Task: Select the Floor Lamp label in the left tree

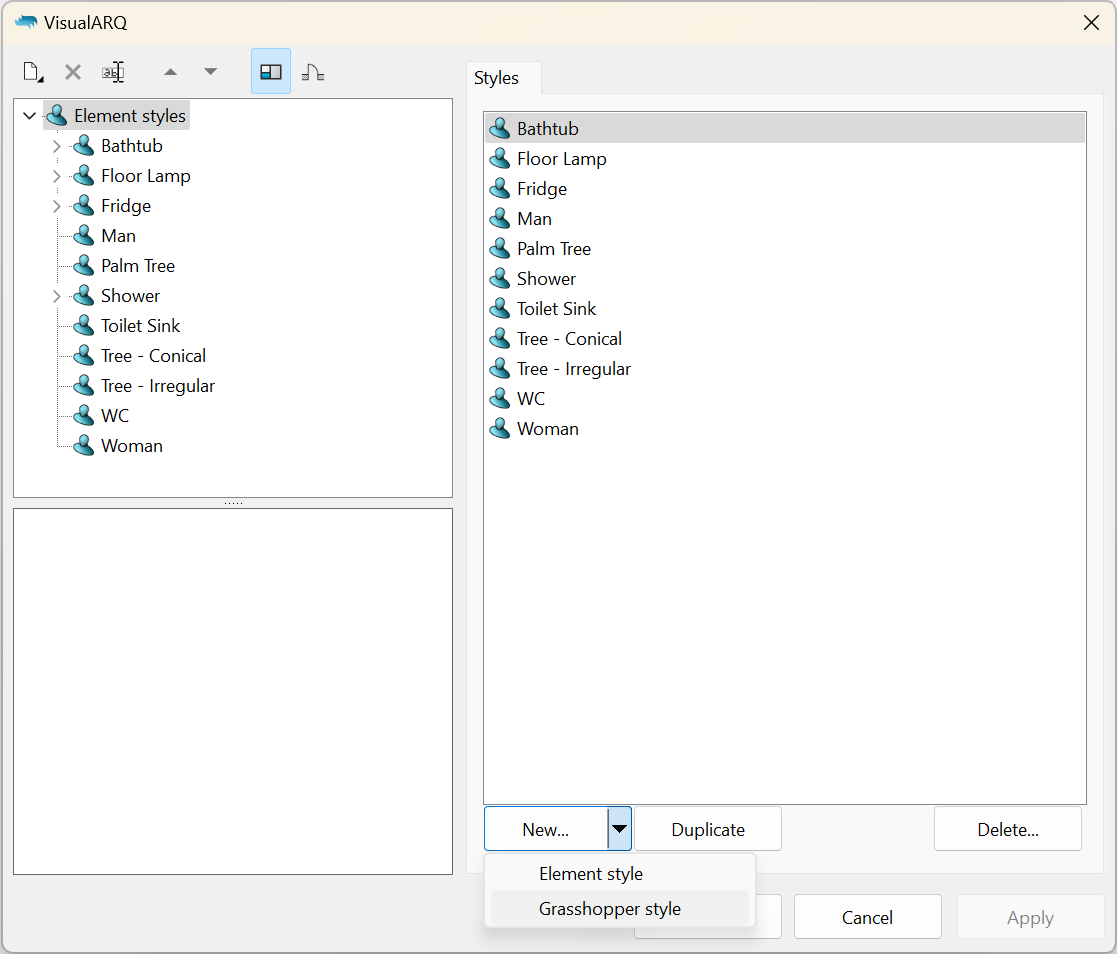Action: tap(146, 175)
